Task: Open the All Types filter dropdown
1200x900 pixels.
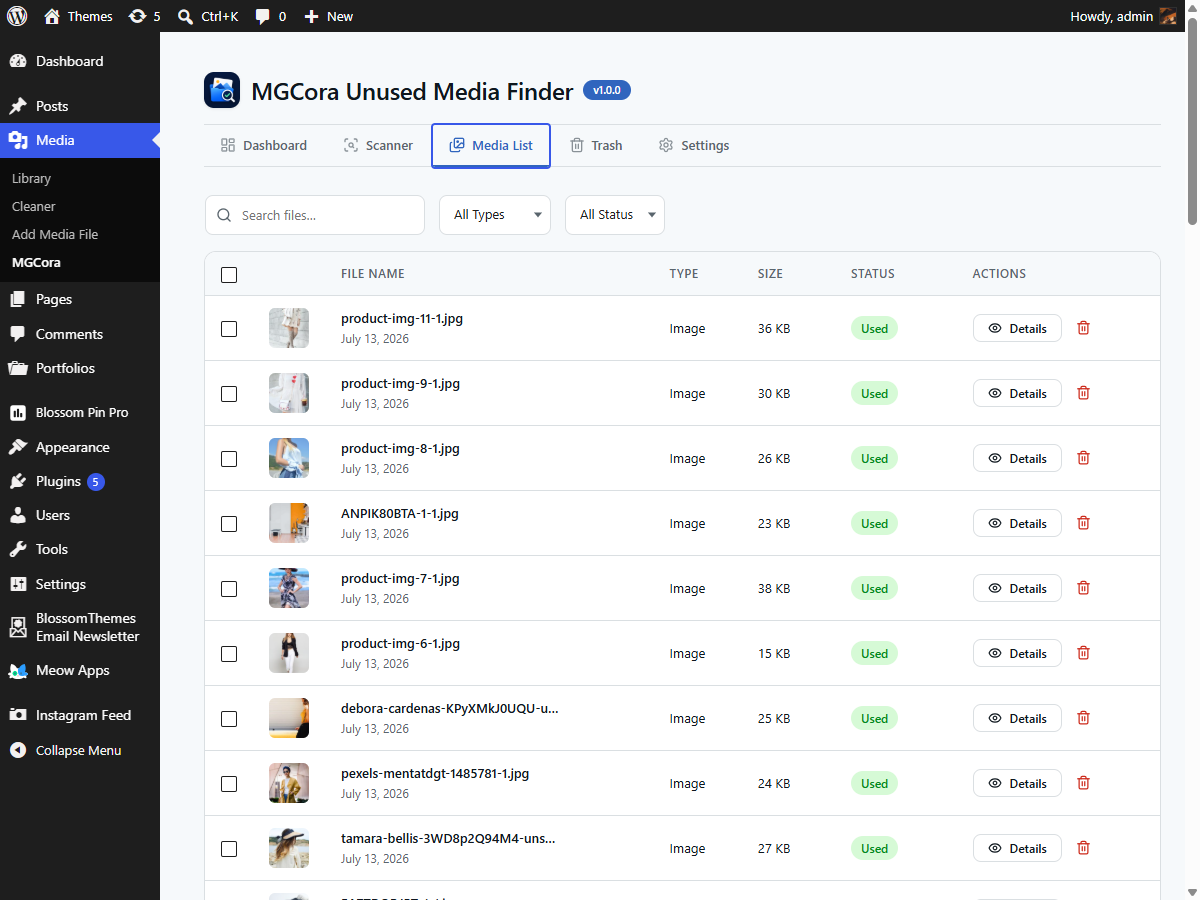Action: coord(495,215)
